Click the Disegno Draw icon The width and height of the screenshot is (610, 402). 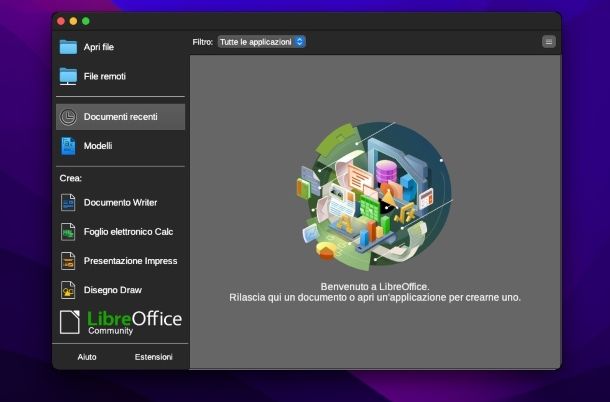point(68,290)
